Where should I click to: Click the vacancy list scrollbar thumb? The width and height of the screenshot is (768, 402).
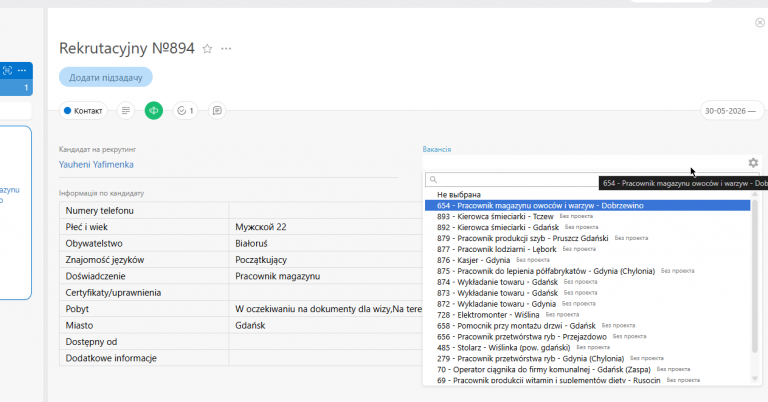point(755,275)
